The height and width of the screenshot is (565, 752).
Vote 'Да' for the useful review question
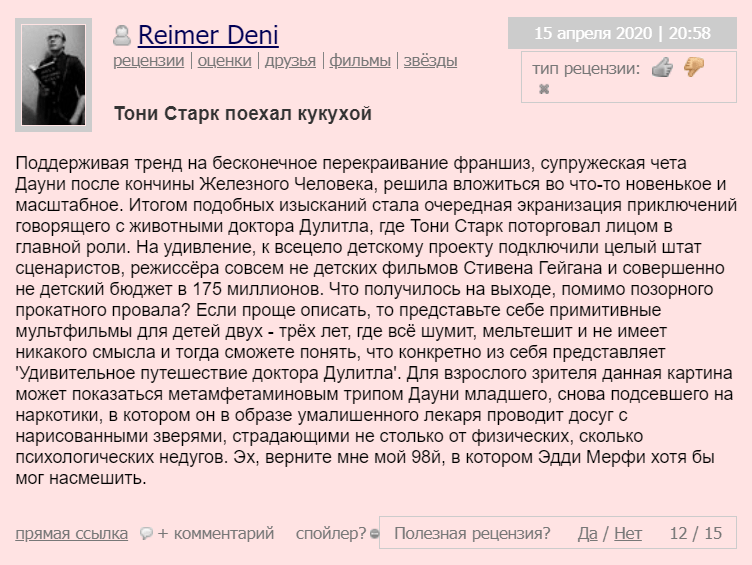588,533
